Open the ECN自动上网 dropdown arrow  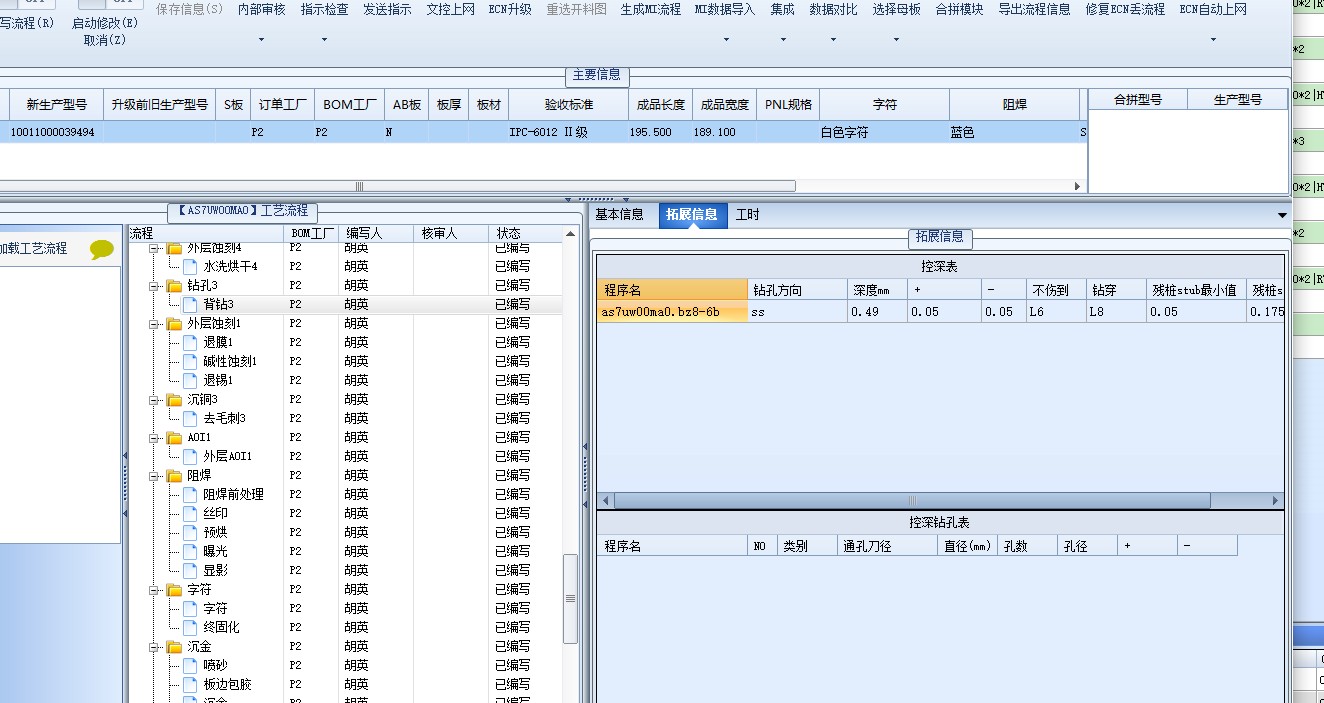(1213, 41)
